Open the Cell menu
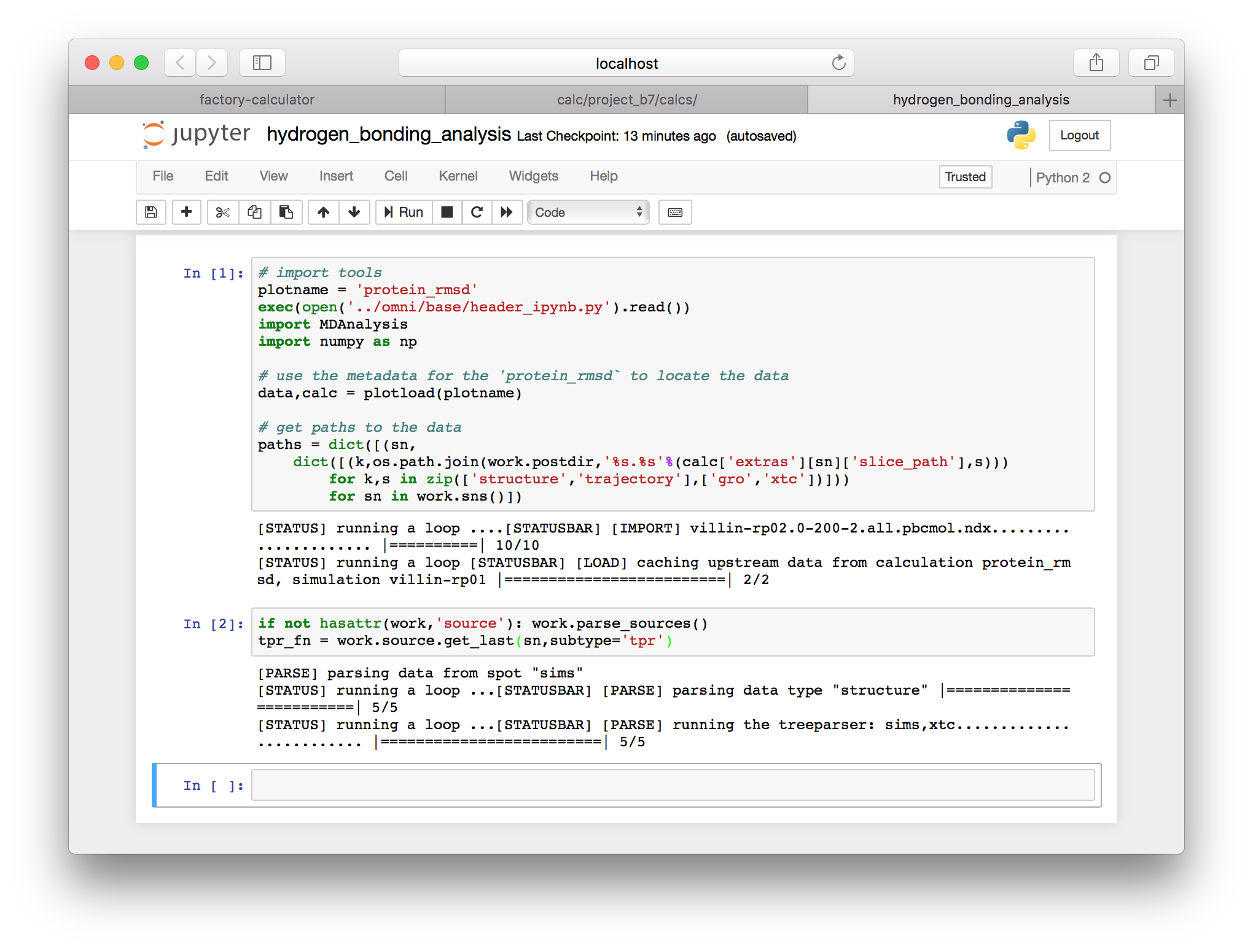1253x952 pixels. [396, 176]
